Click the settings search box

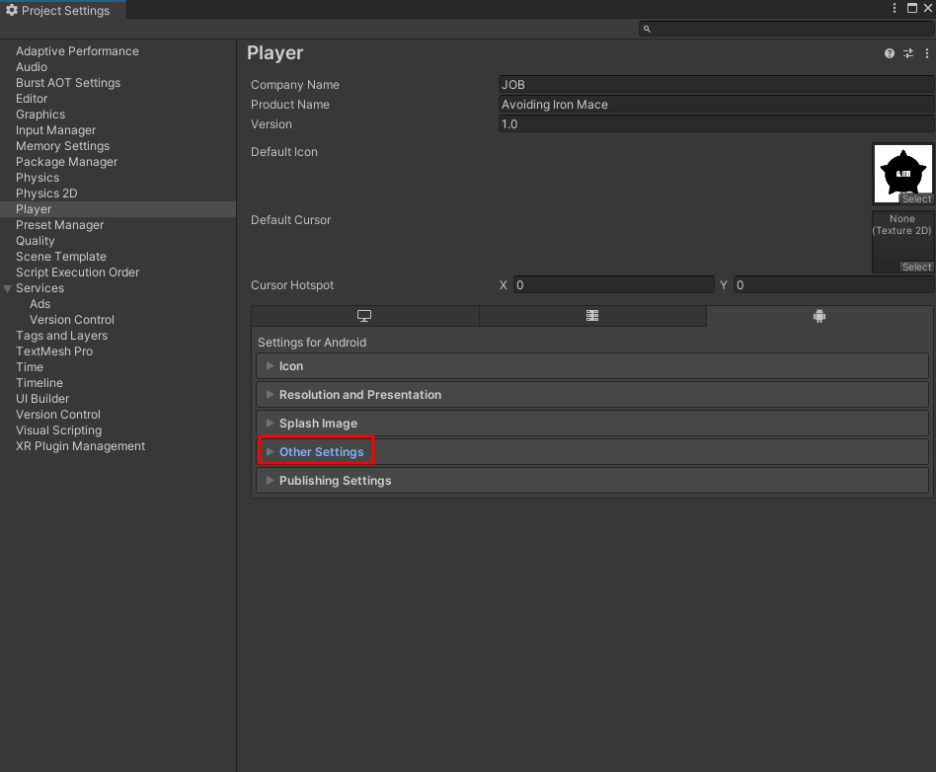tap(786, 29)
